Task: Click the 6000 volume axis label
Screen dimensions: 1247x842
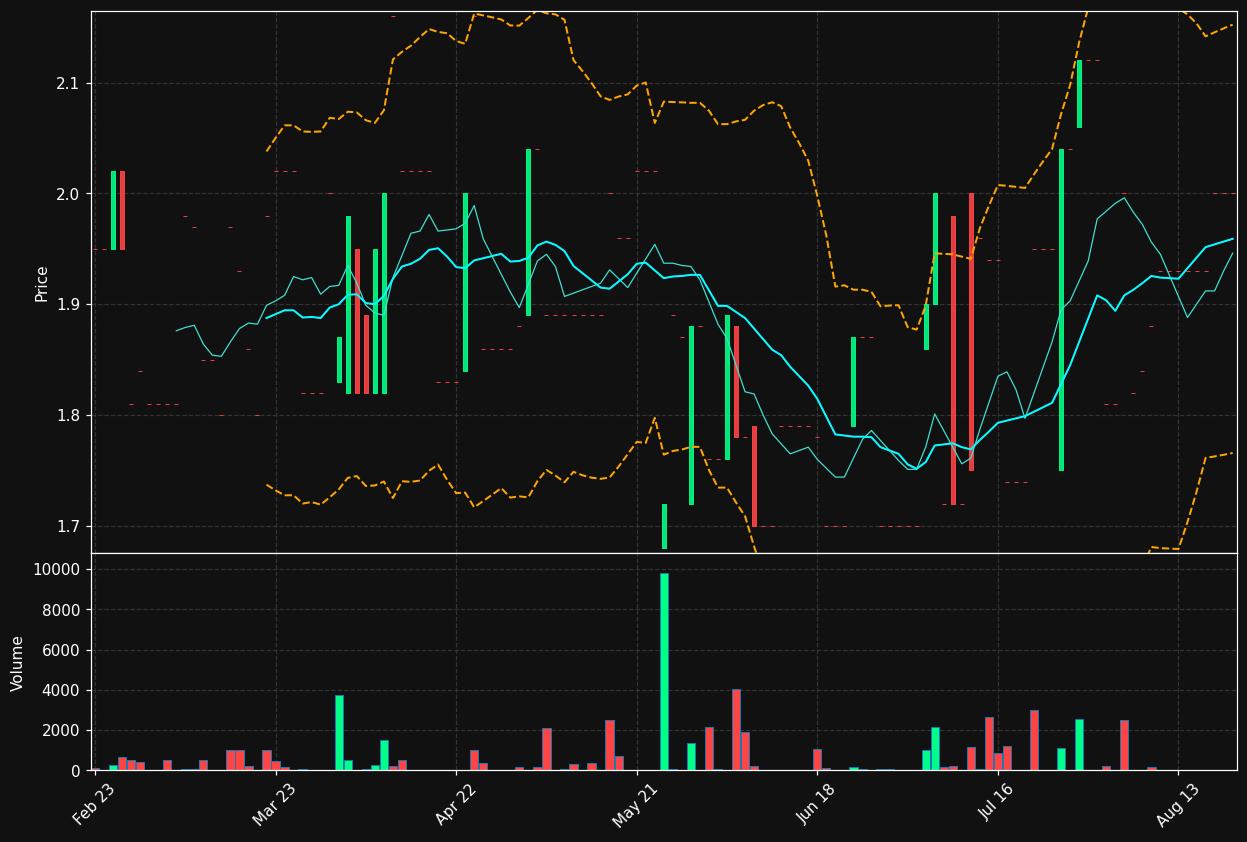Action: tap(64, 651)
